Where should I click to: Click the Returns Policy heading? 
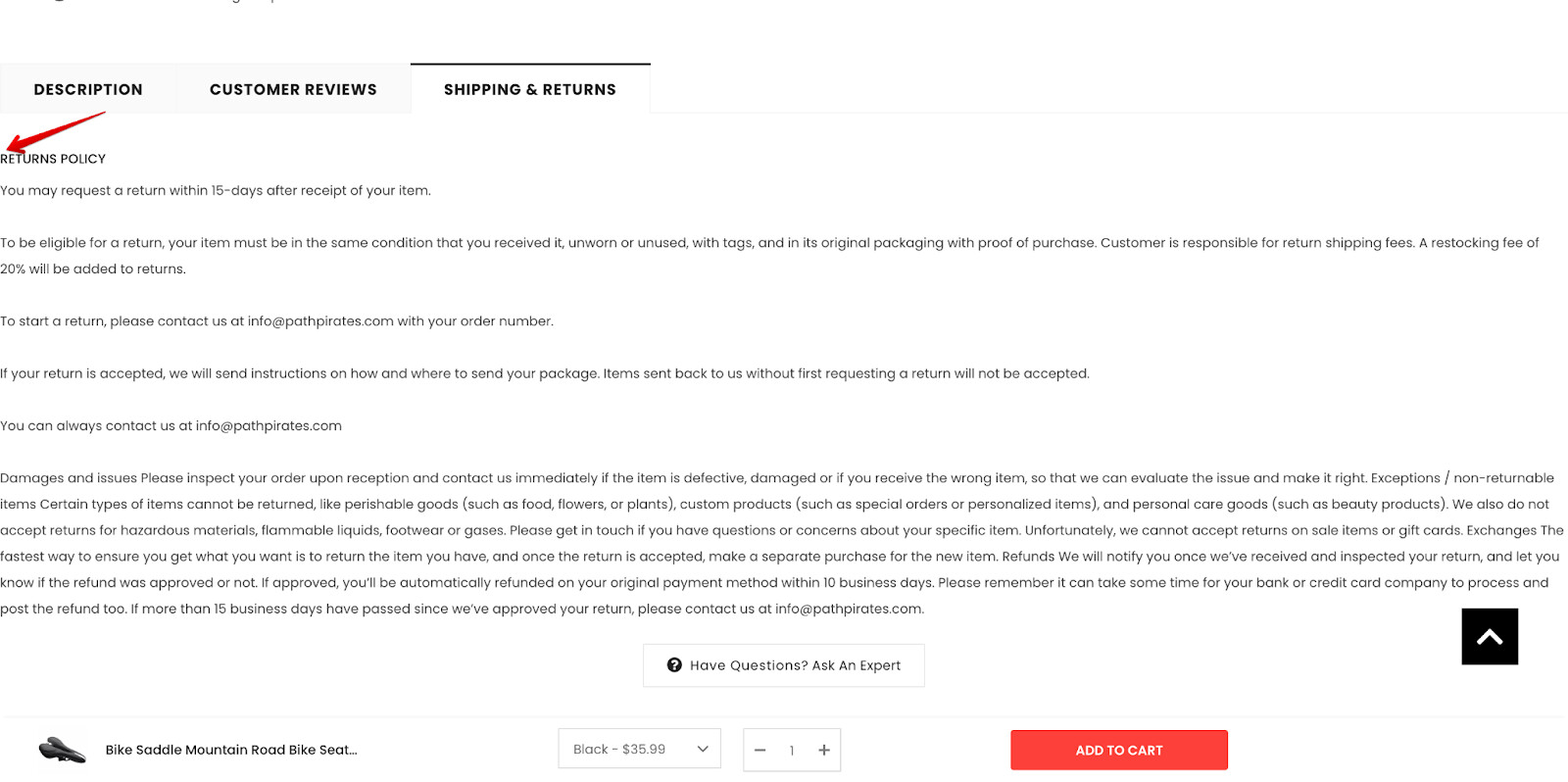[53, 159]
